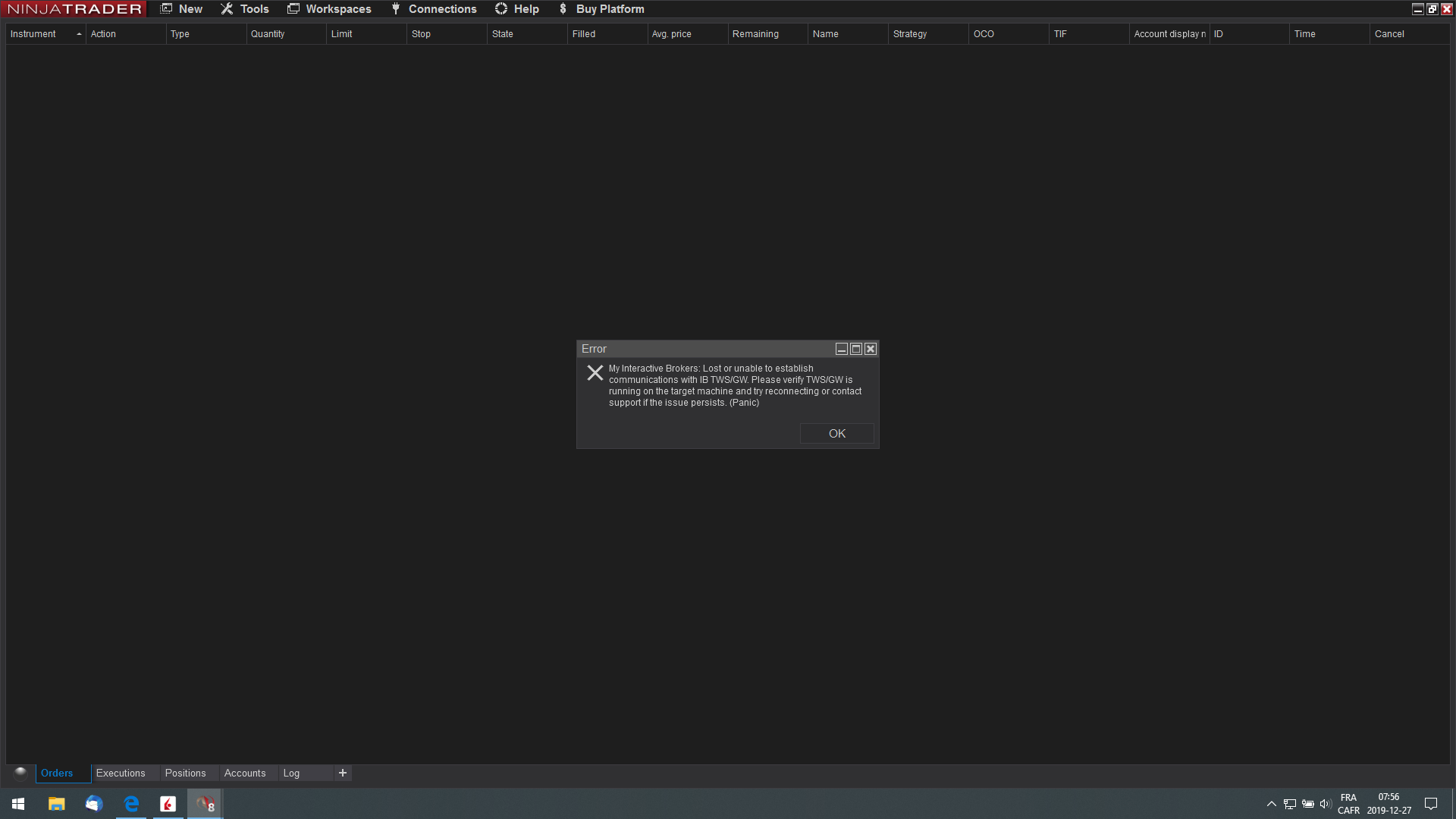Click the connection status ball icon
Viewport: 1456px width, 819px height.
(x=20, y=773)
